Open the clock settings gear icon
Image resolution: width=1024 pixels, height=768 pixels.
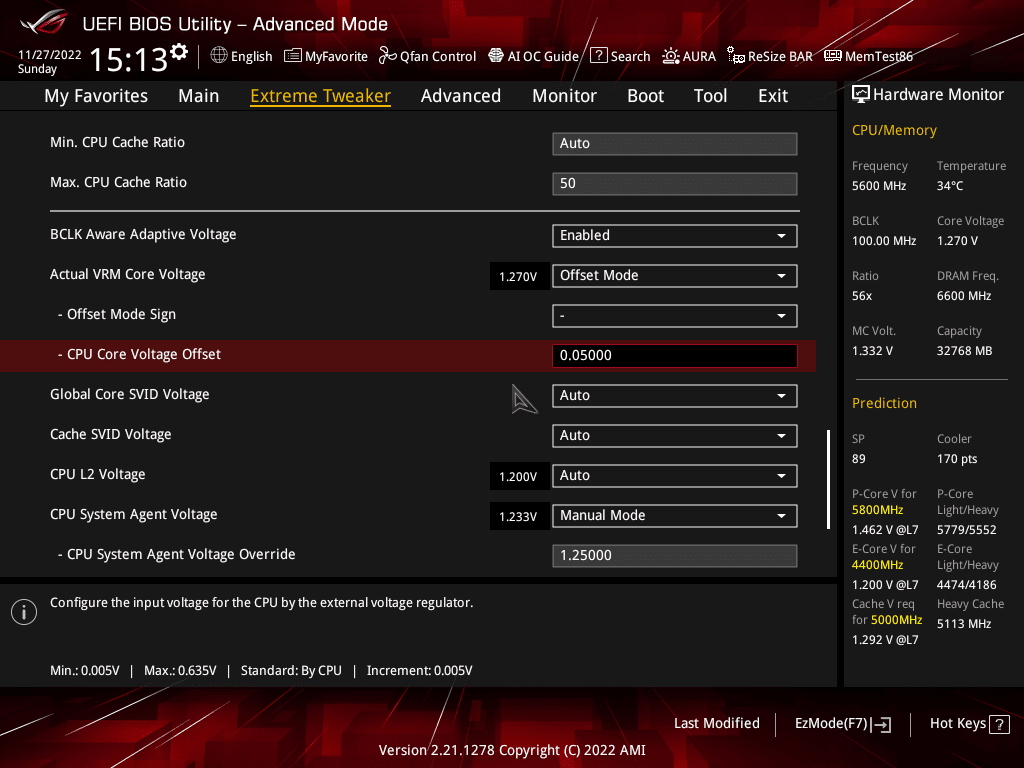pyautogui.click(x=179, y=52)
